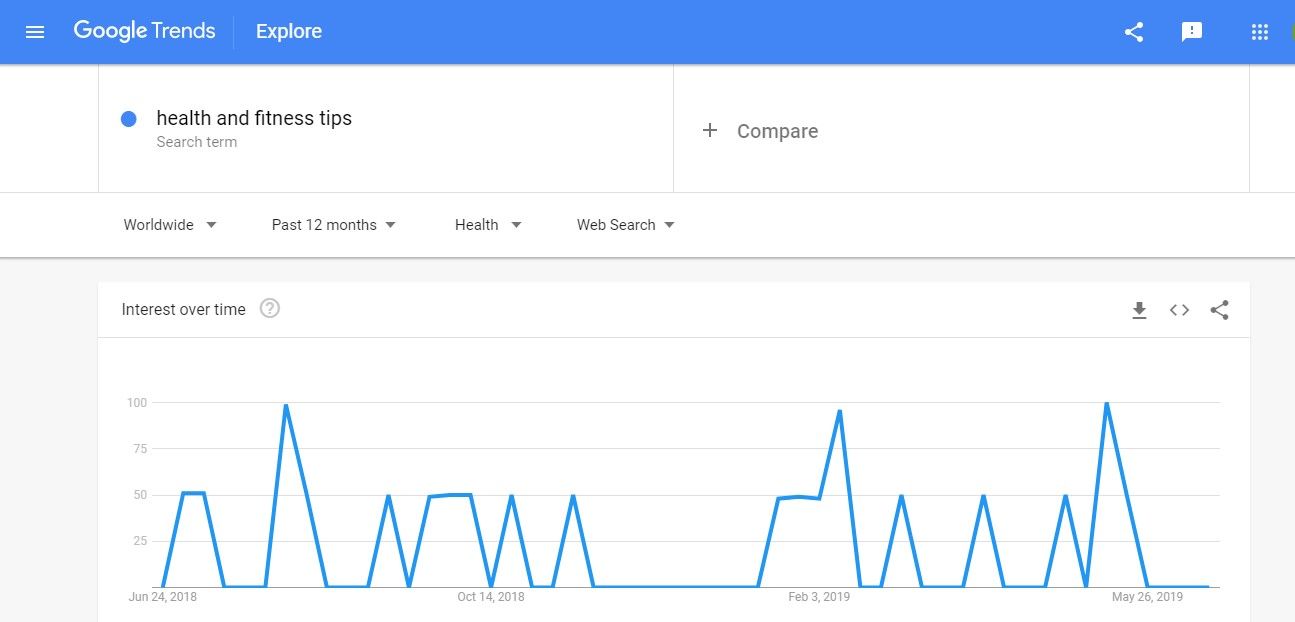
Task: Open the Interest over time help icon
Action: coord(270,308)
